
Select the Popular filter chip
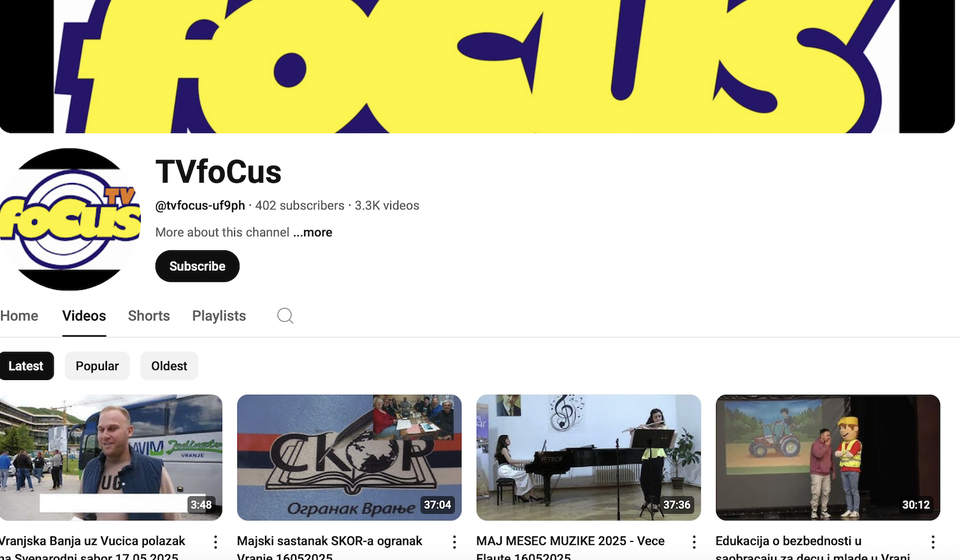(x=97, y=366)
